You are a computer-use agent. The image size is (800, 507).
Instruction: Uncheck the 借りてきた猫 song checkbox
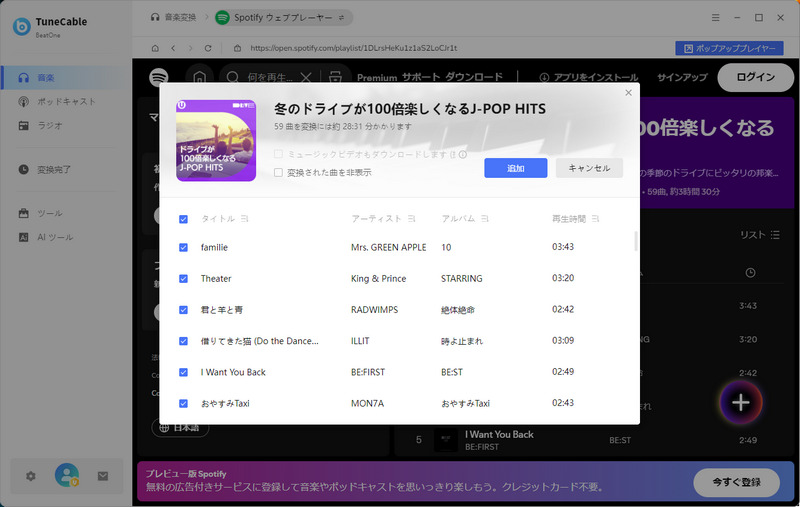tap(183, 341)
